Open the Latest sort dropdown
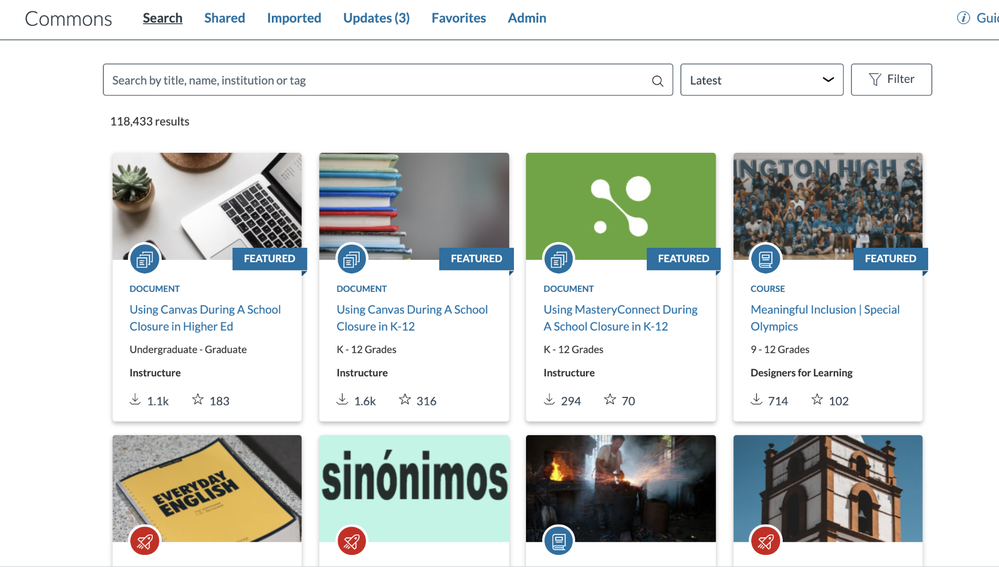 (x=761, y=80)
